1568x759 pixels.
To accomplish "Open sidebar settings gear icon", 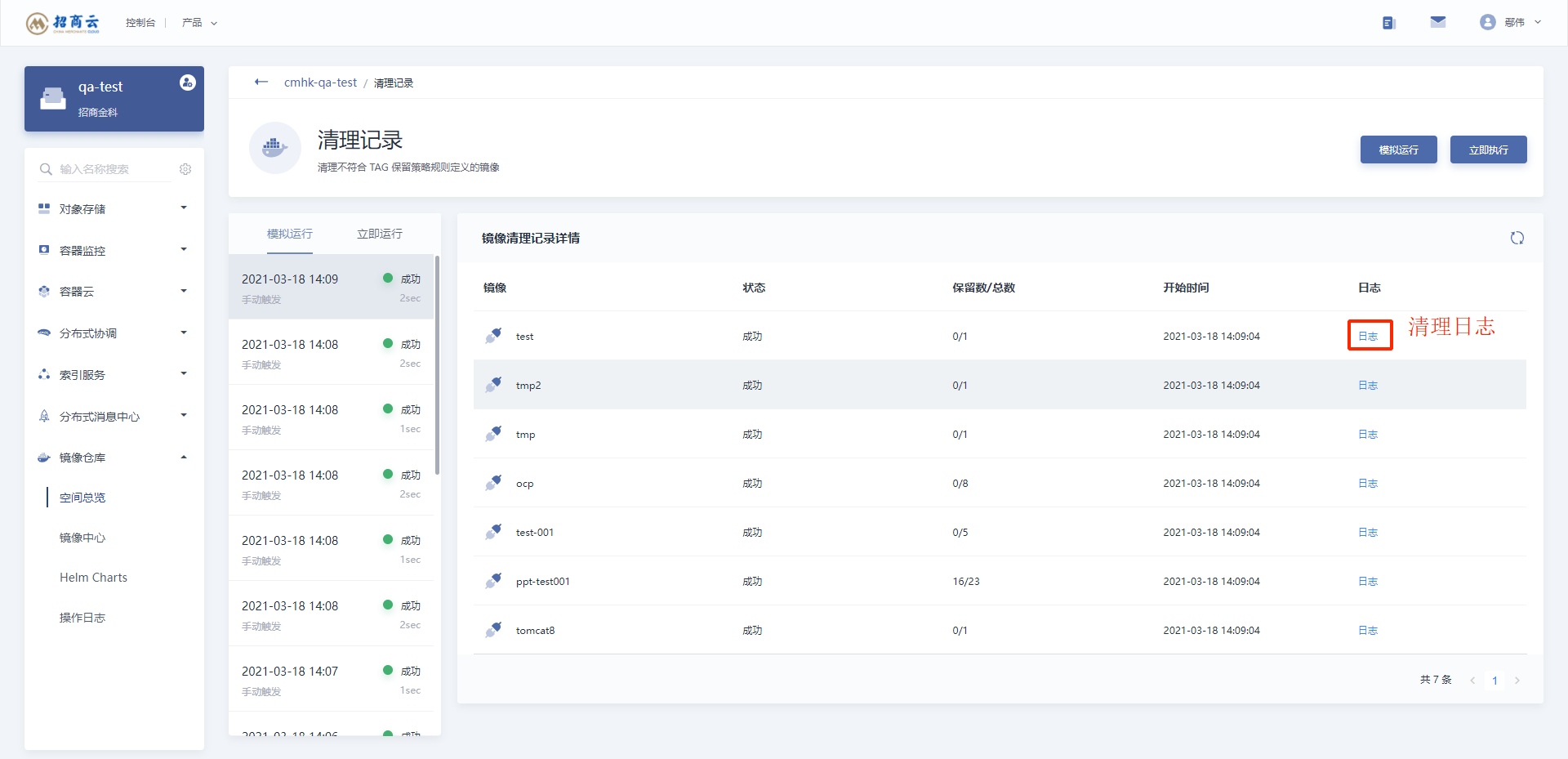I will pyautogui.click(x=185, y=169).
